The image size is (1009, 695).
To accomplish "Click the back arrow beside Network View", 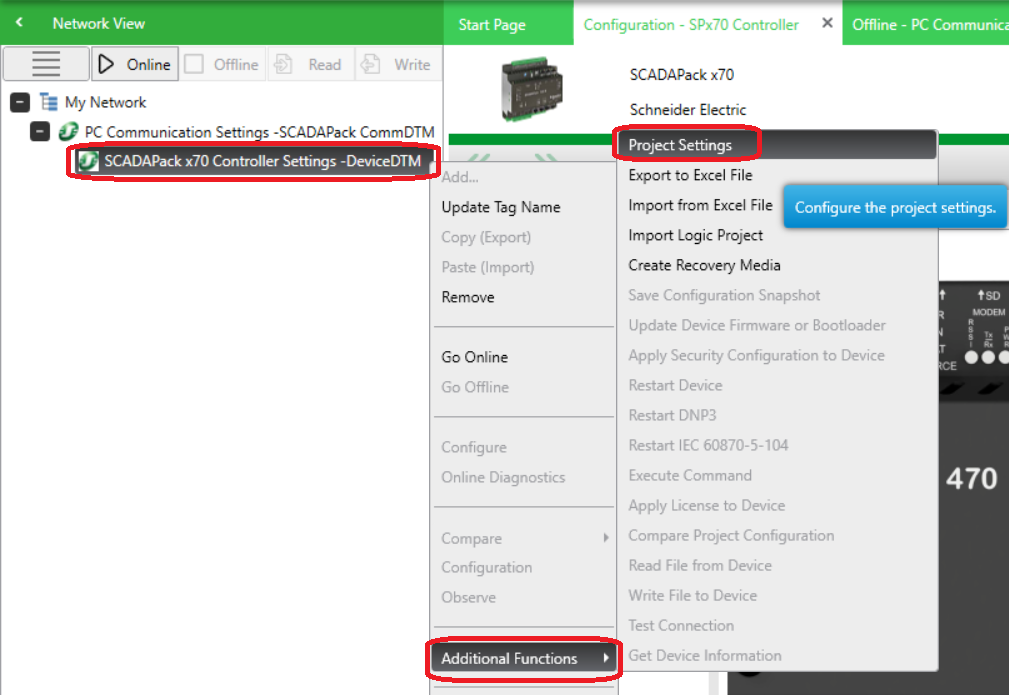I will [x=19, y=23].
